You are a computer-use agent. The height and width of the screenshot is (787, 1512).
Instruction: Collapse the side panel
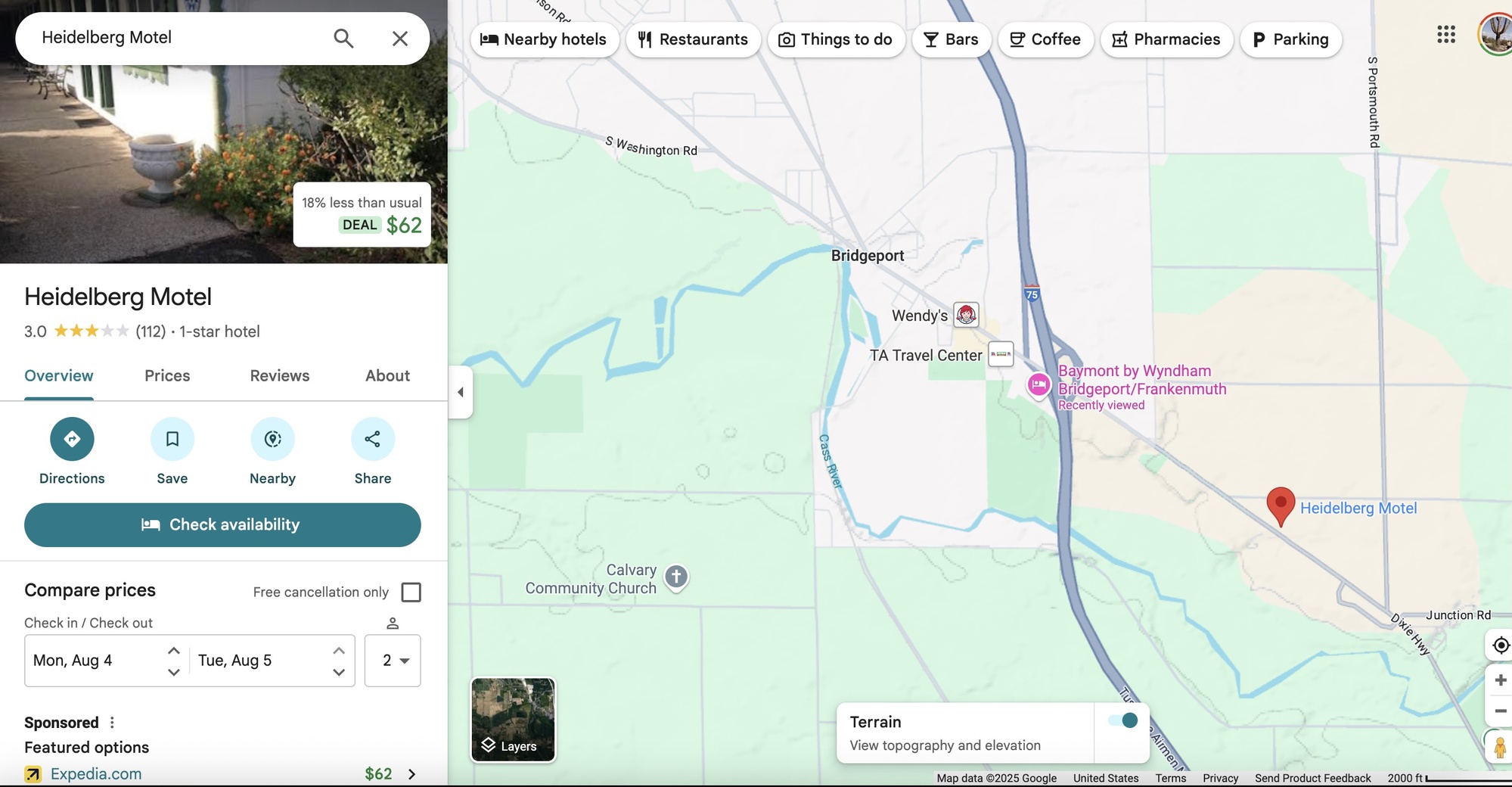pyautogui.click(x=461, y=392)
